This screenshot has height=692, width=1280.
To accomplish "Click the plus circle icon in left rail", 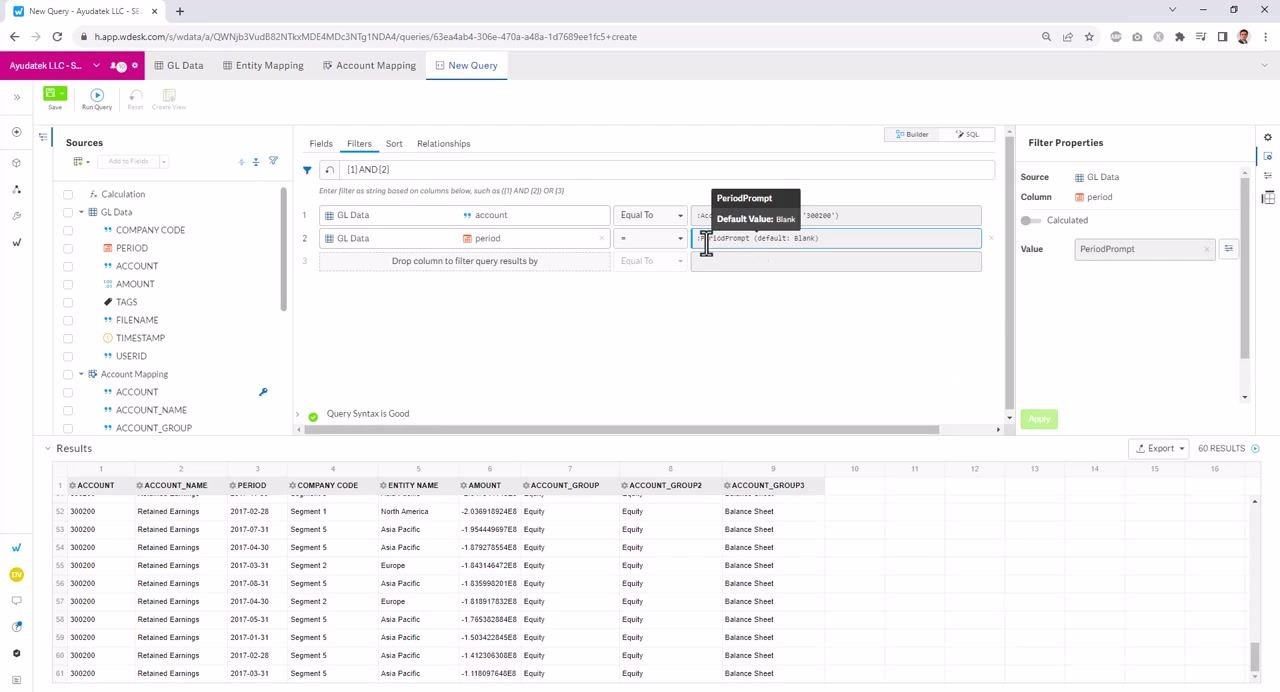I will (x=16, y=132).
